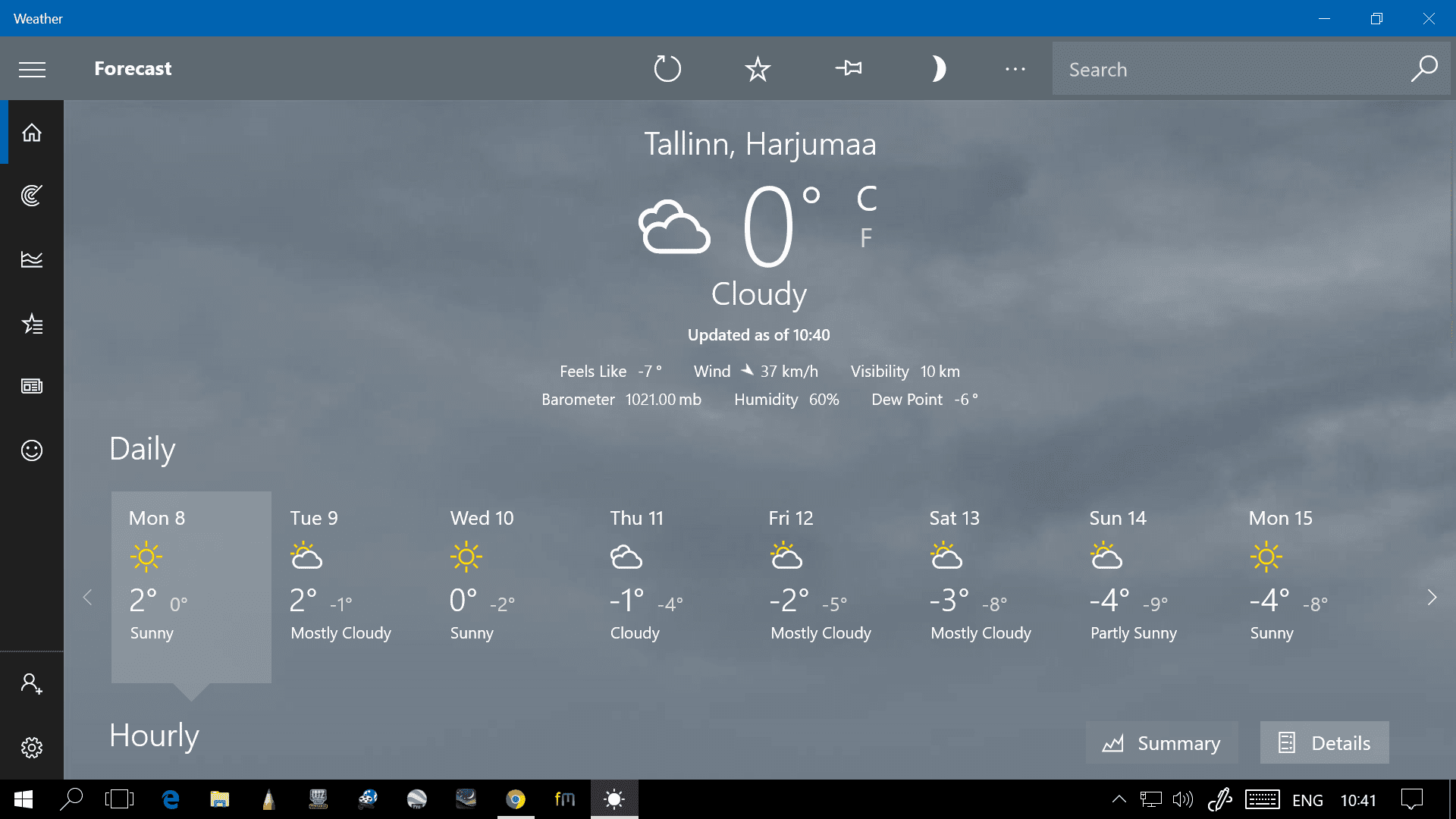Change ENG input language in tray
The height and width of the screenshot is (819, 1456).
pyautogui.click(x=1307, y=801)
